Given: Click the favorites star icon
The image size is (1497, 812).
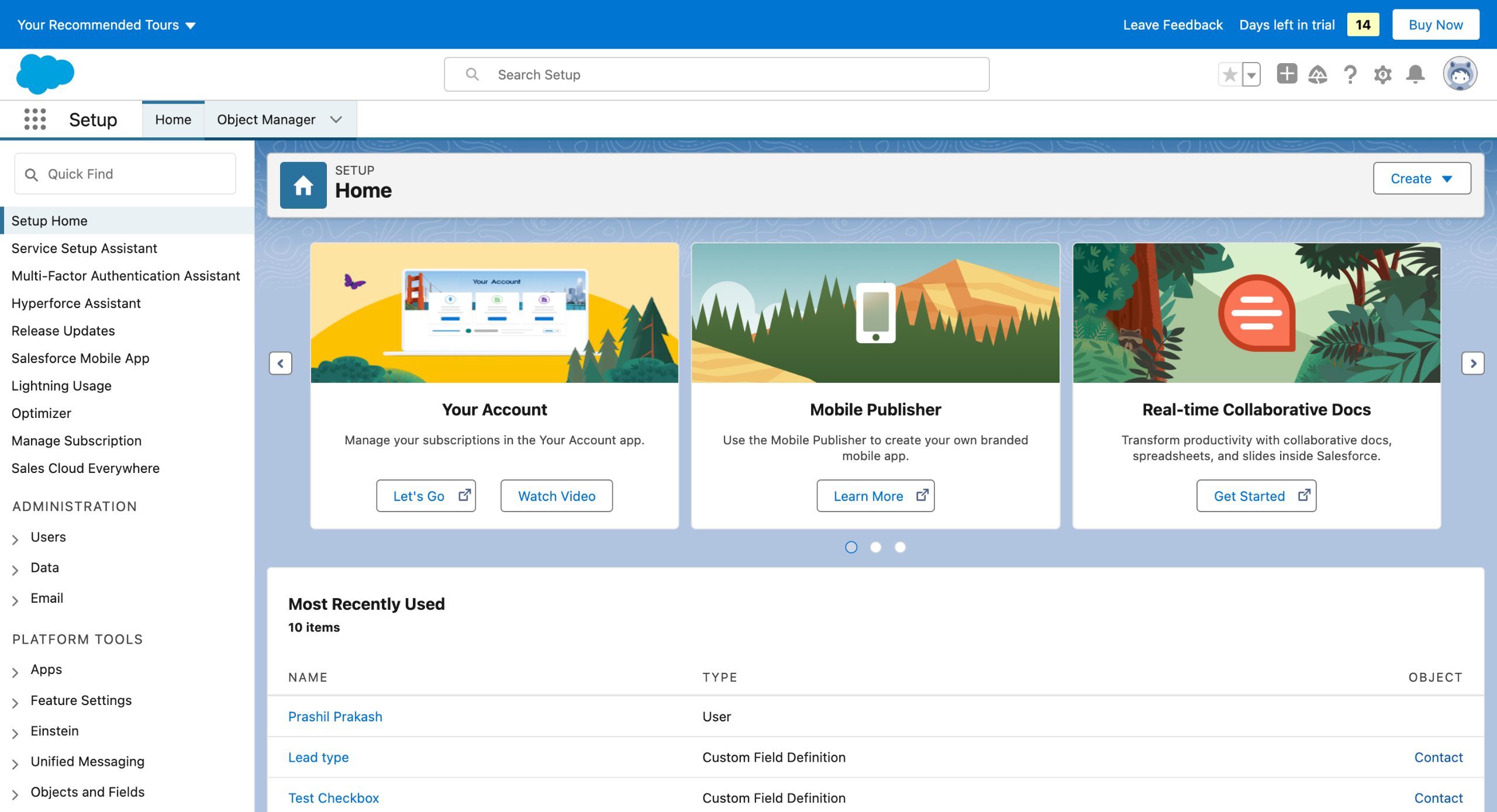Looking at the screenshot, I should (x=1230, y=74).
